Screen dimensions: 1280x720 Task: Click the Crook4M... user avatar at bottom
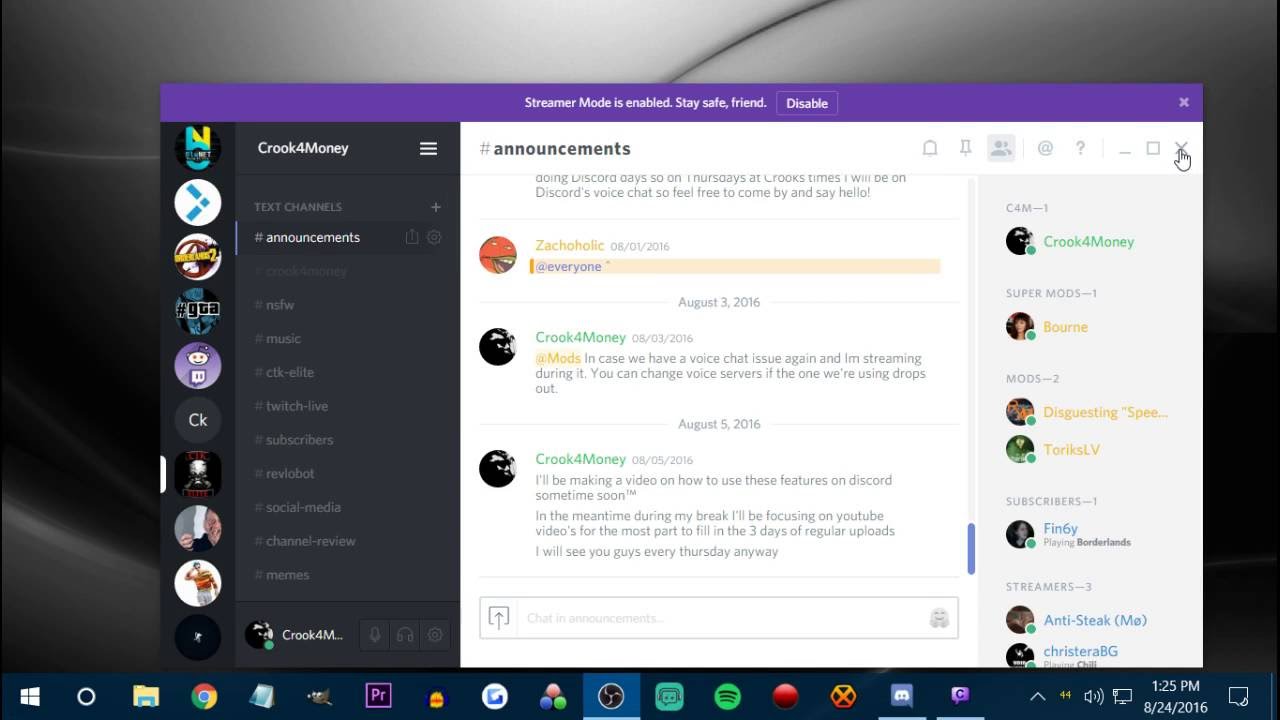(x=259, y=634)
